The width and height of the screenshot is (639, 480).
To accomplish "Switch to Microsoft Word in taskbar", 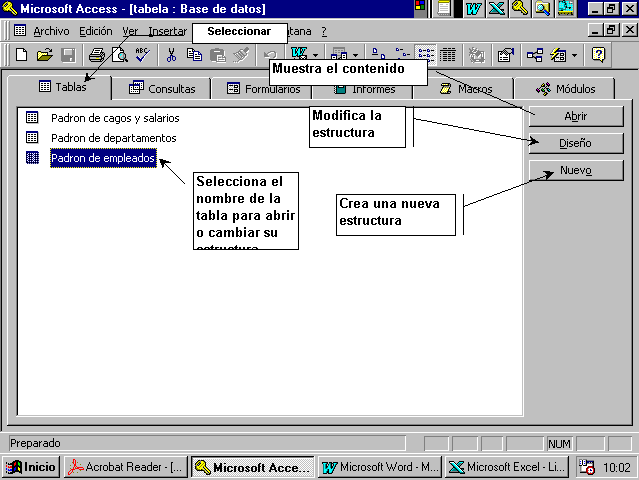I will [380, 467].
